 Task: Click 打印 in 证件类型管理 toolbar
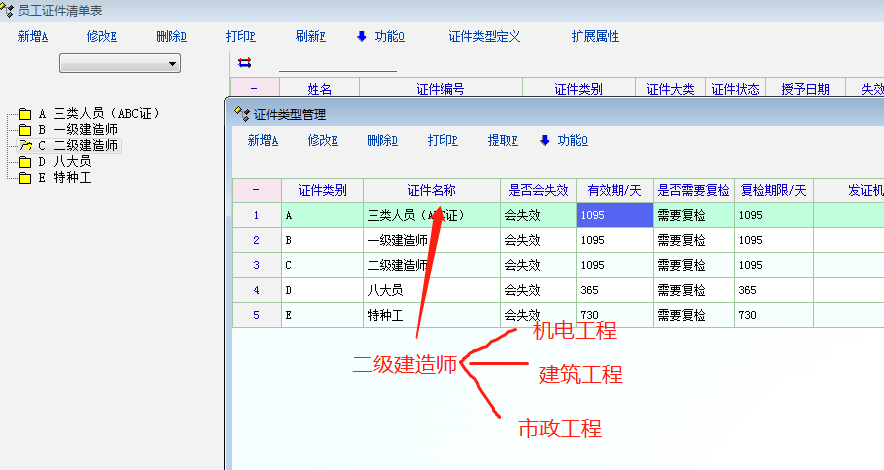coord(442,141)
